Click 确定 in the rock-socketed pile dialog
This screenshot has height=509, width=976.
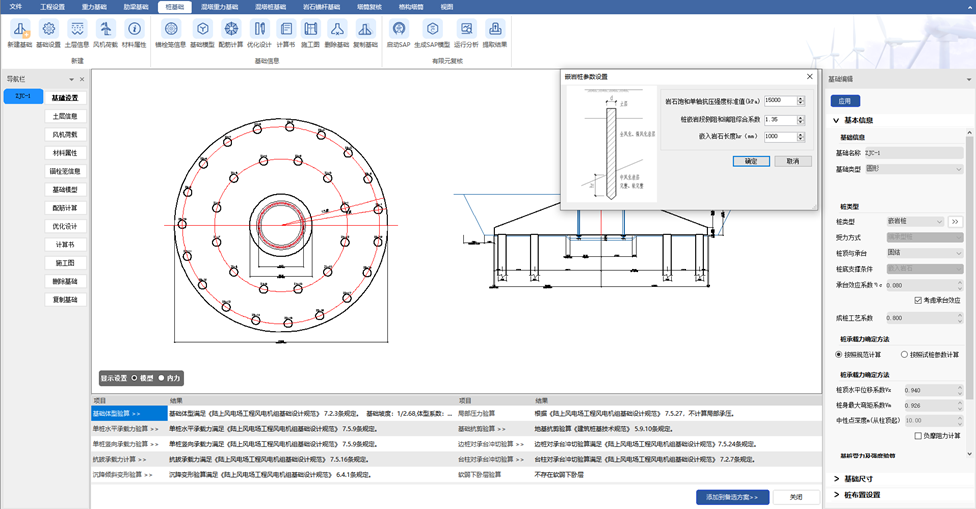[x=751, y=160]
